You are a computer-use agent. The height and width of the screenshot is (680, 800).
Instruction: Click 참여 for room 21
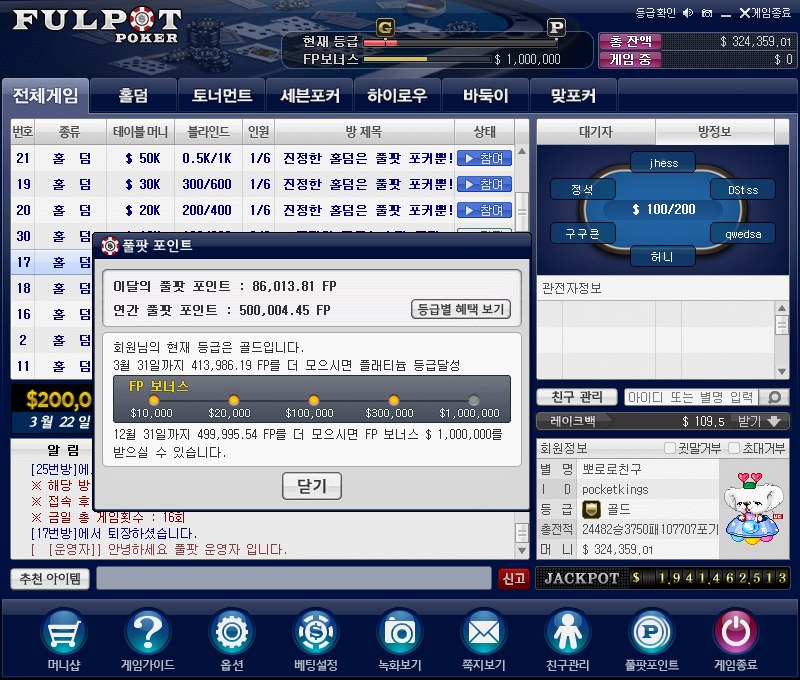pos(485,158)
